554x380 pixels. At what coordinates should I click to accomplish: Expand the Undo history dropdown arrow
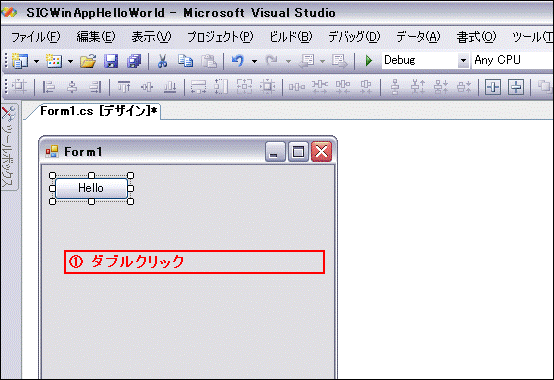pyautogui.click(x=254, y=61)
